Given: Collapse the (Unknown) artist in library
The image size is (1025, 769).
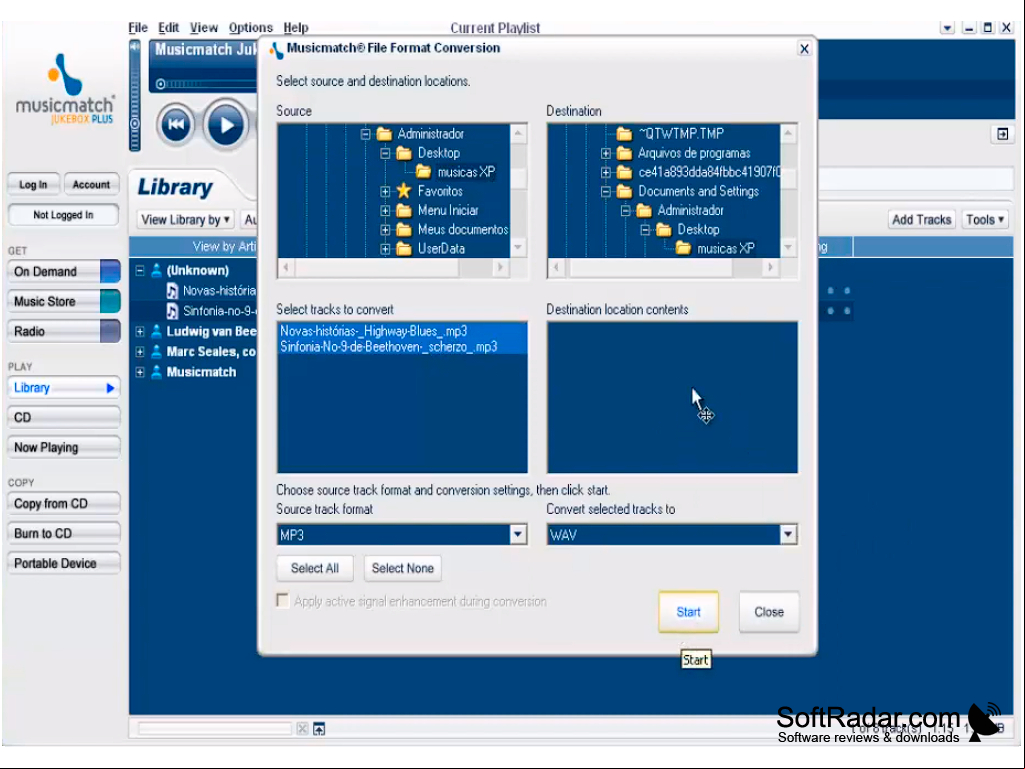Looking at the screenshot, I should click(x=140, y=270).
